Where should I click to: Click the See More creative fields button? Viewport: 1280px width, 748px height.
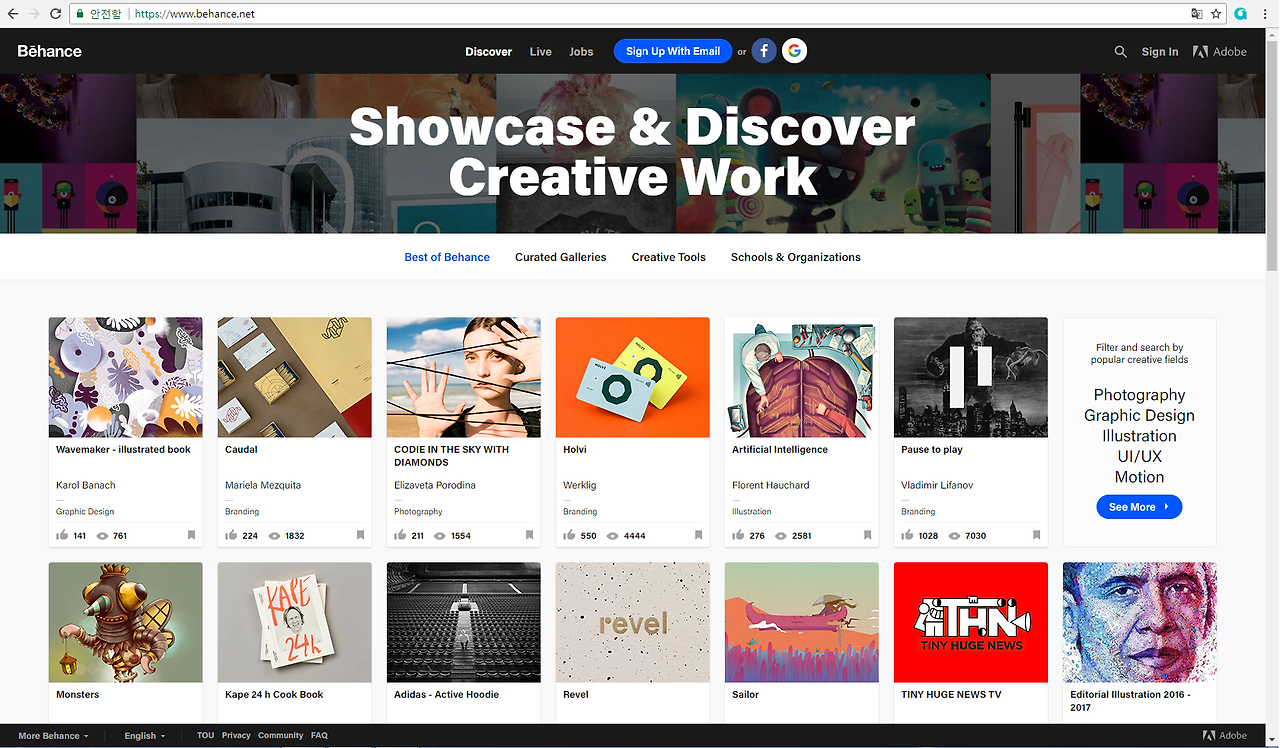(x=1139, y=507)
